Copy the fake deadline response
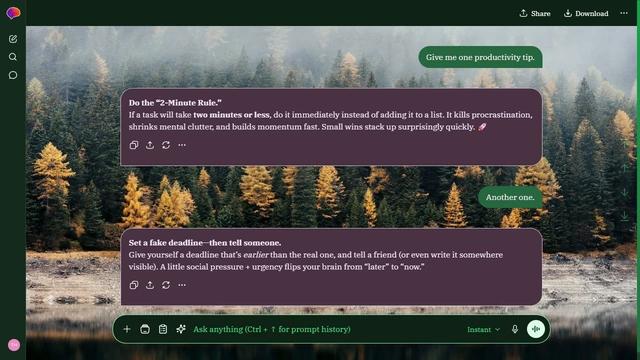Image resolution: width=640 pixels, height=360 pixels. click(134, 285)
